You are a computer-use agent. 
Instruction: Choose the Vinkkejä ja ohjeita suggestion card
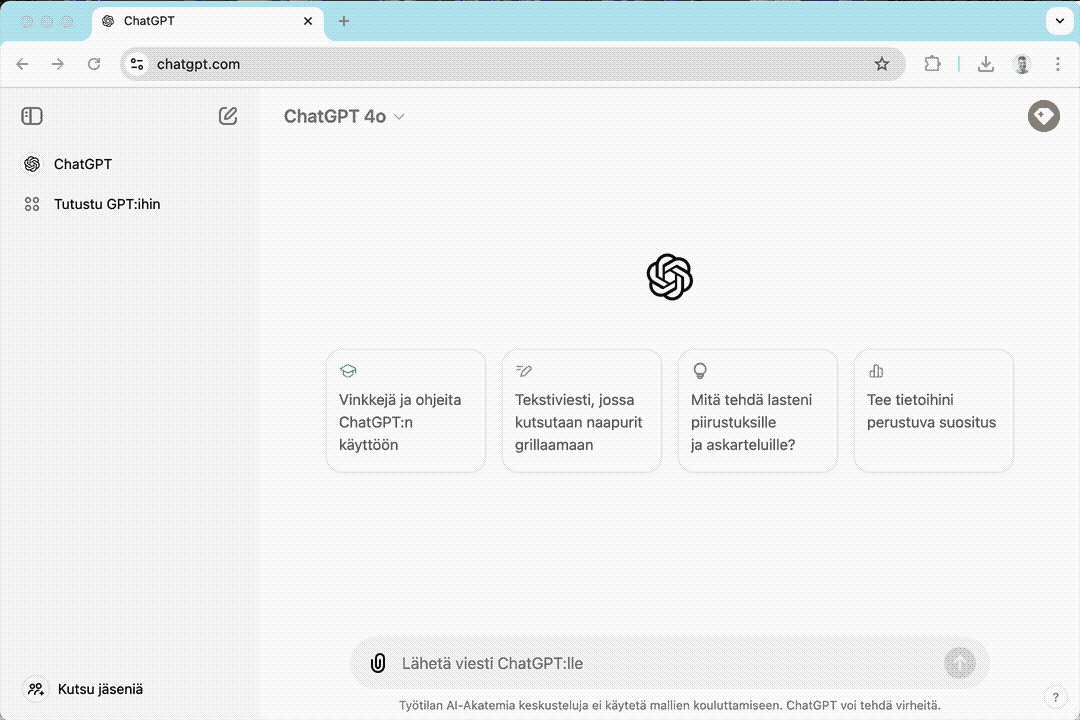click(x=405, y=410)
